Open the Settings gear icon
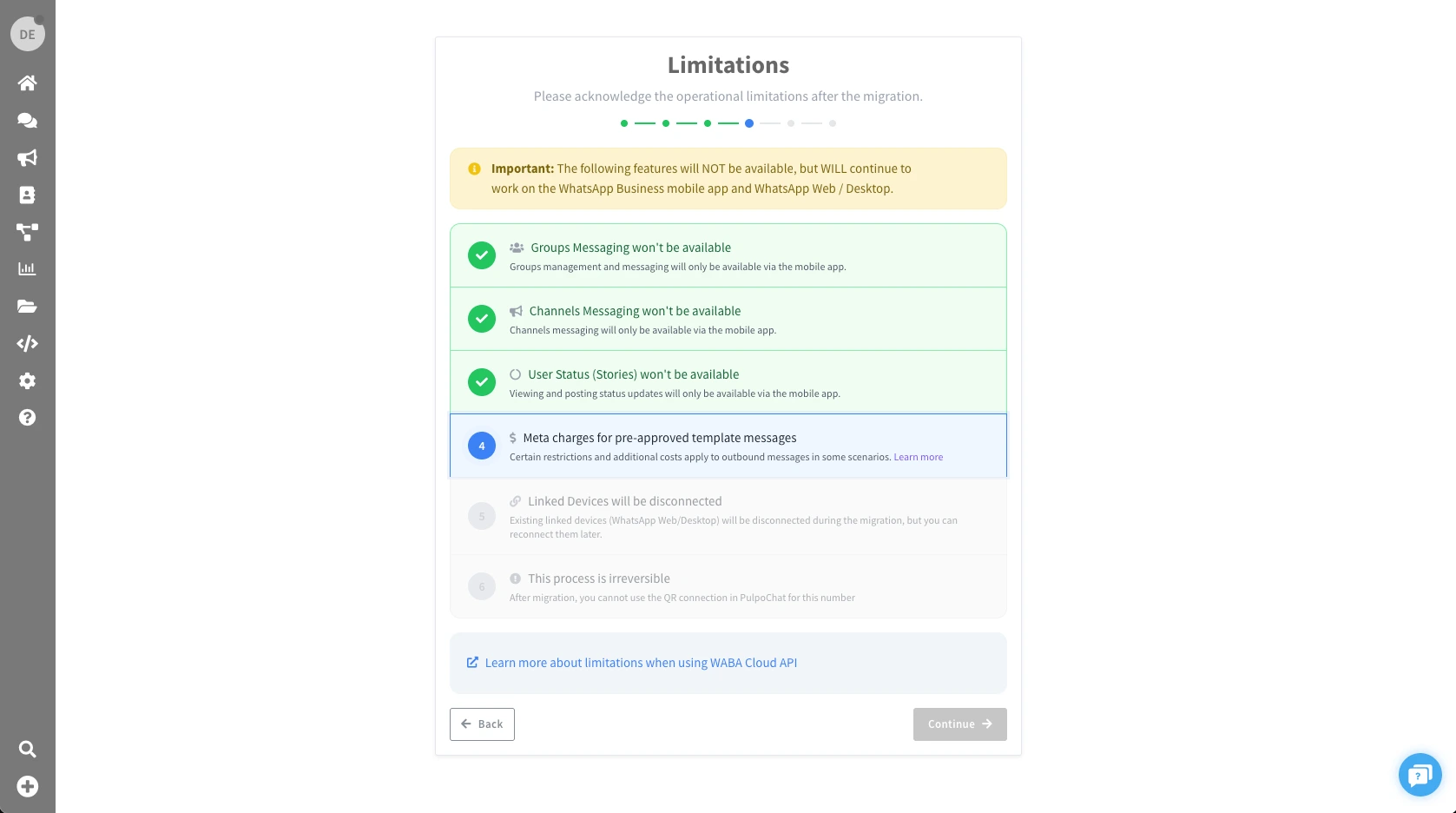 (x=27, y=381)
